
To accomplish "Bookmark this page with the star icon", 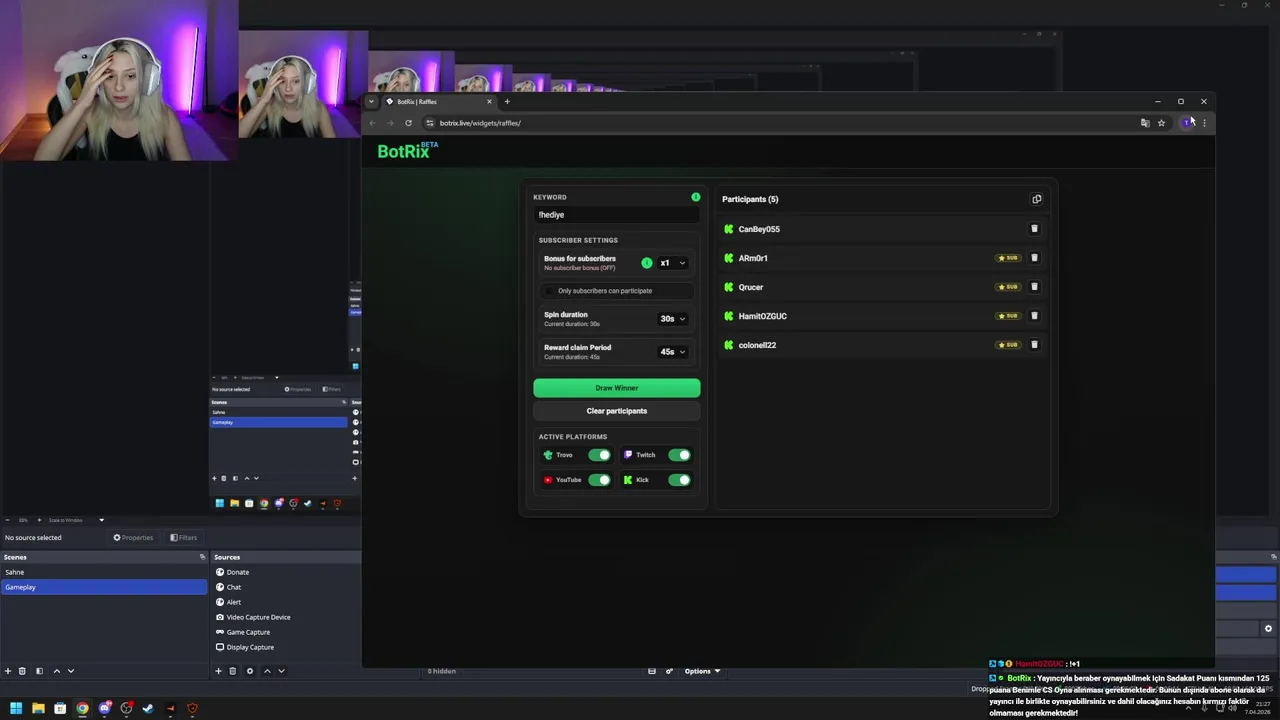I will coord(1161,123).
